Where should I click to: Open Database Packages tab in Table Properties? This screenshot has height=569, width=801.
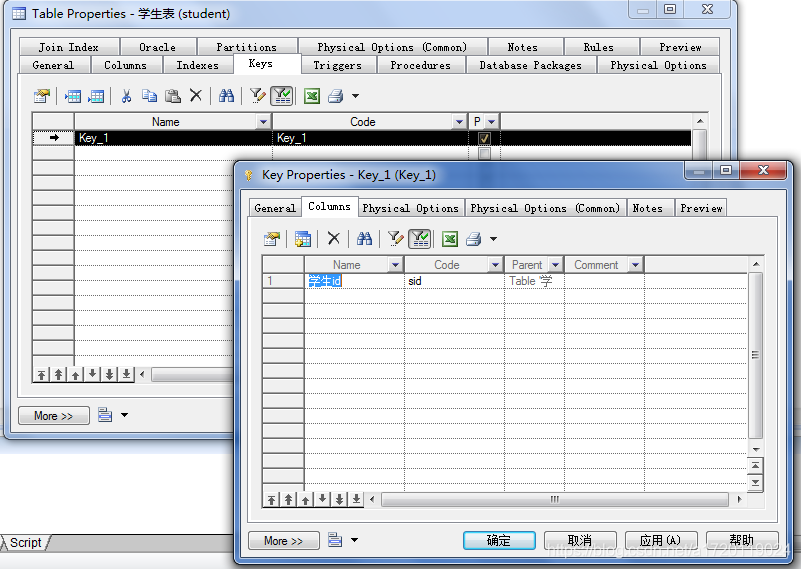[x=531, y=65]
